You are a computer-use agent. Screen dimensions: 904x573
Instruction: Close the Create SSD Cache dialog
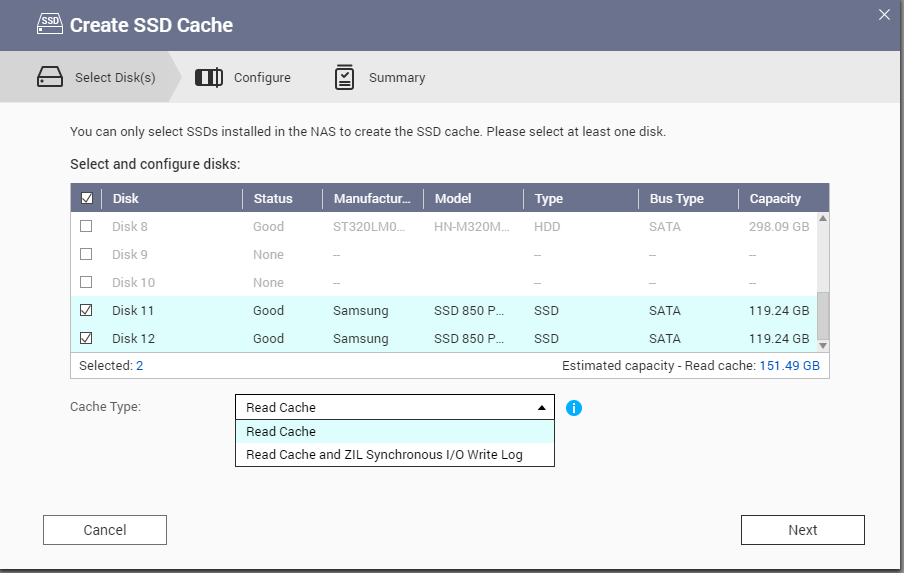[884, 15]
